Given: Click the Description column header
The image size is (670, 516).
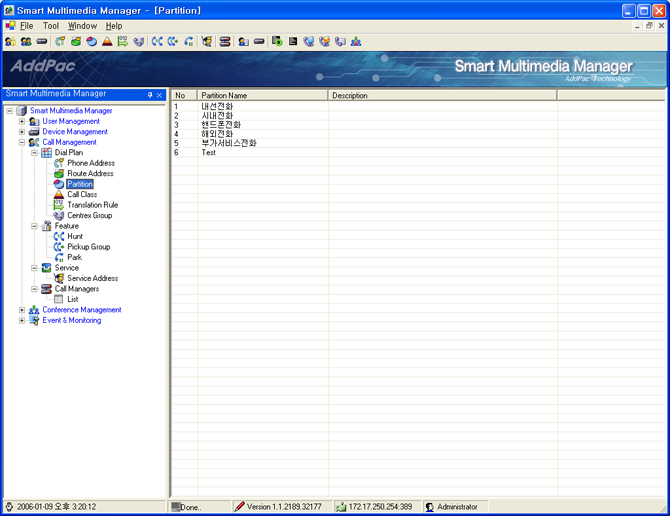Looking at the screenshot, I should [x=442, y=96].
